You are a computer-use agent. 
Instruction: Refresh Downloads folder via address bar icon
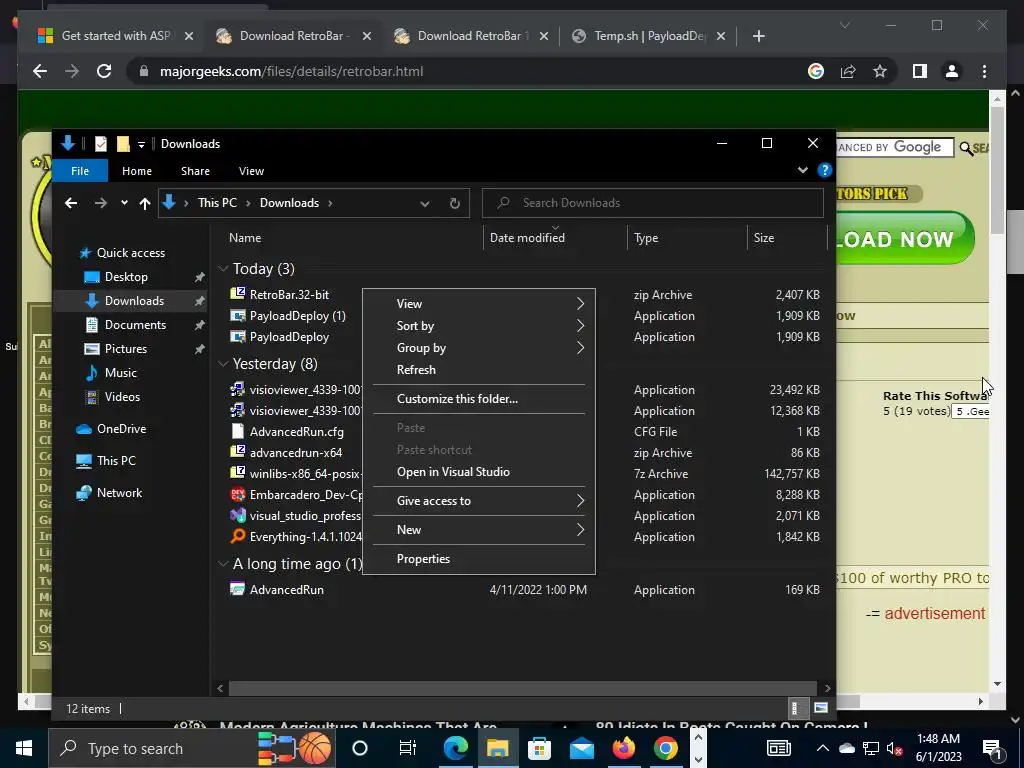tap(455, 203)
